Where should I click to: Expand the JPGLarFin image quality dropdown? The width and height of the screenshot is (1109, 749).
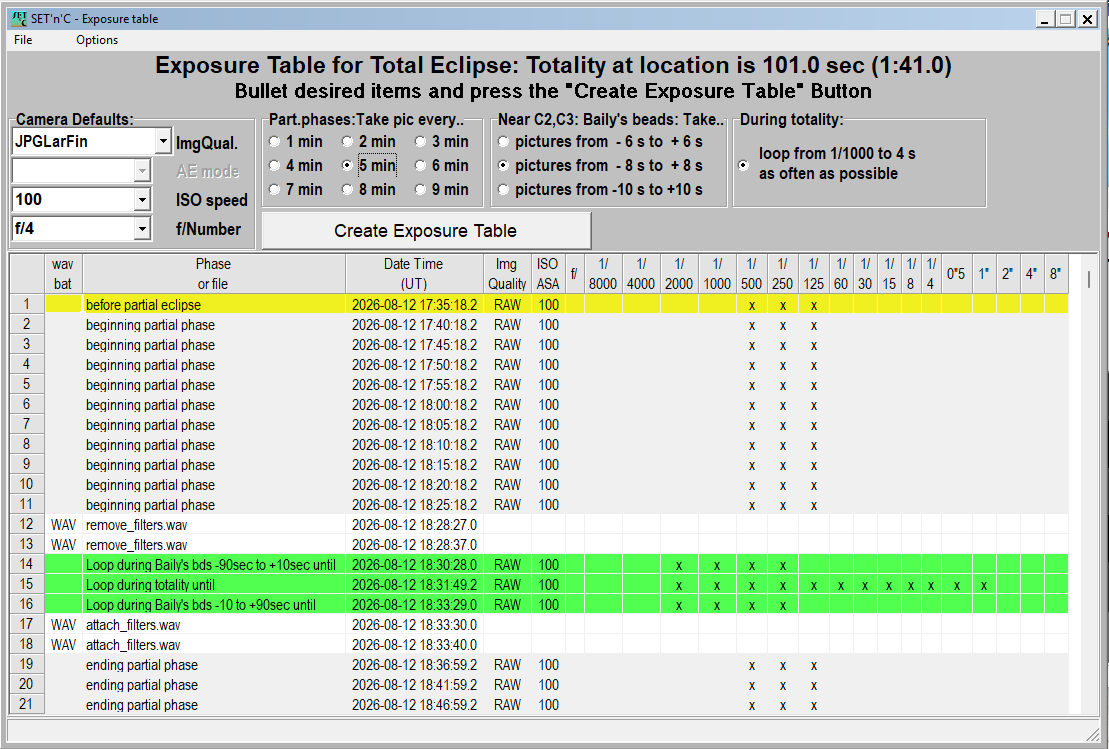[163, 141]
